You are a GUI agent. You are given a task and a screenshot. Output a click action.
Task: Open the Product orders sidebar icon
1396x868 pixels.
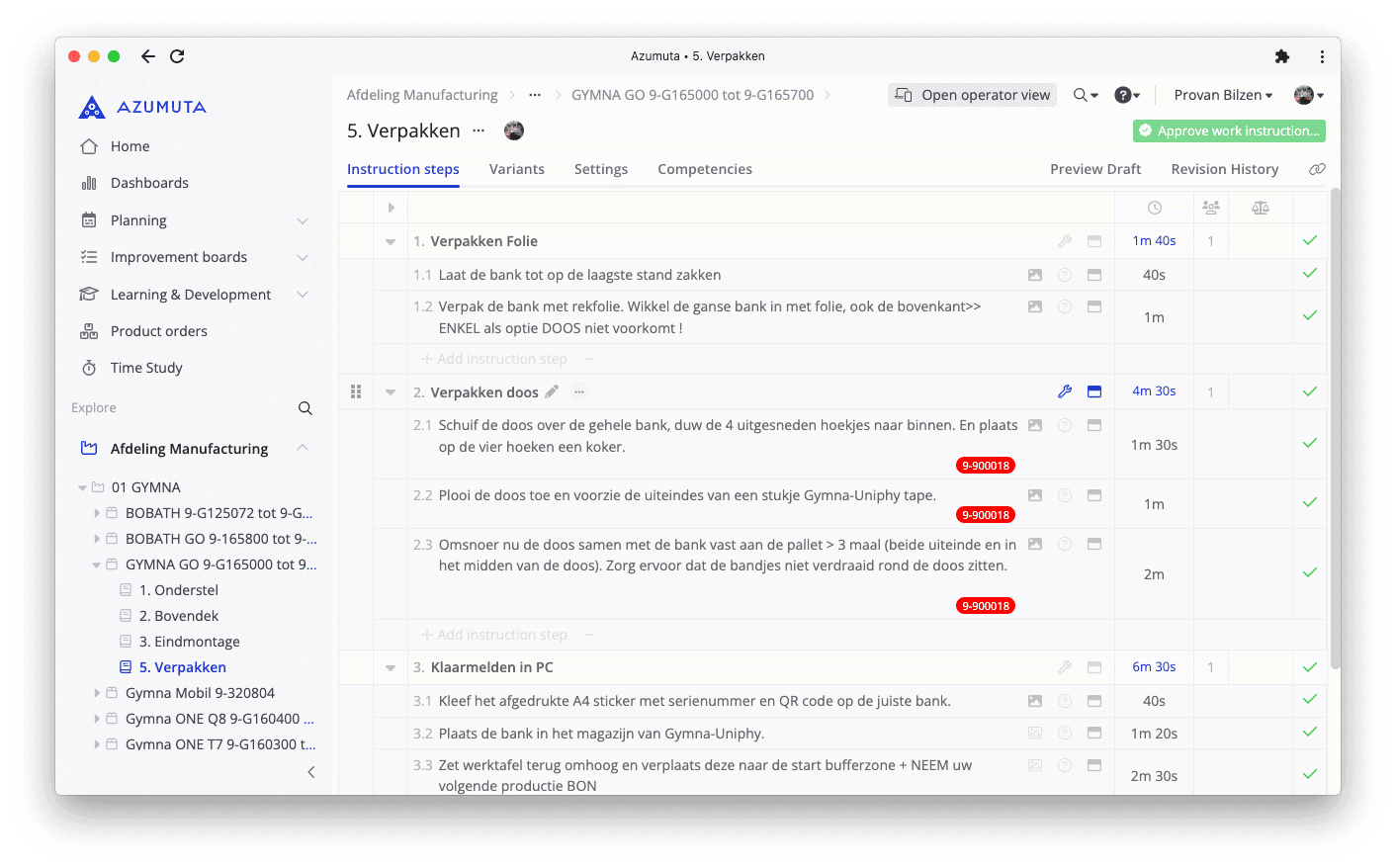pyautogui.click(x=89, y=330)
